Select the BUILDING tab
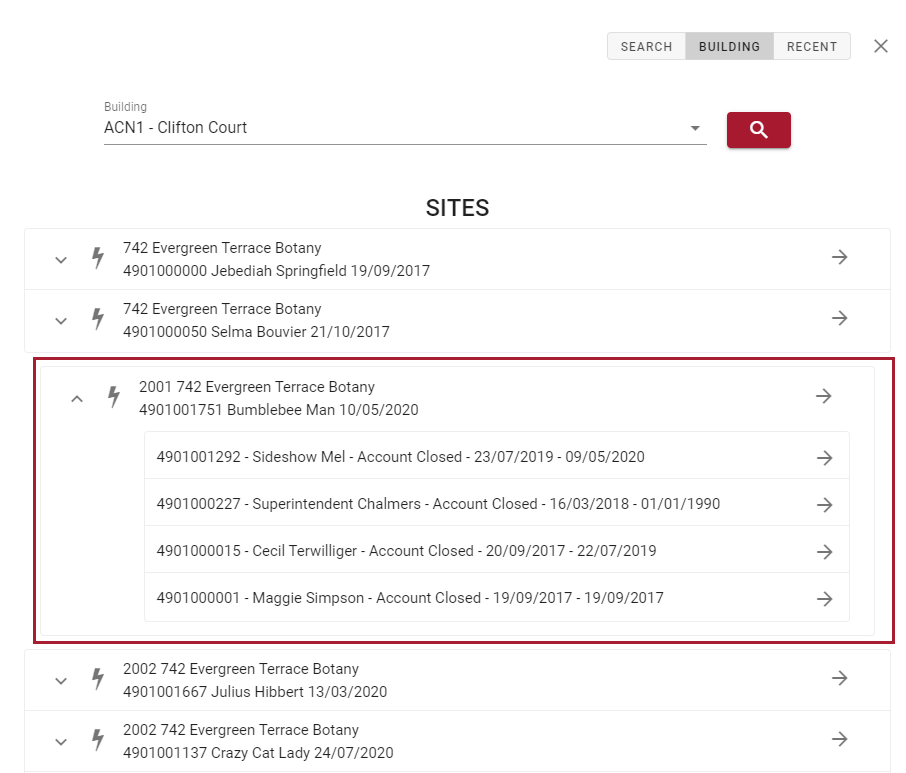 tap(729, 46)
